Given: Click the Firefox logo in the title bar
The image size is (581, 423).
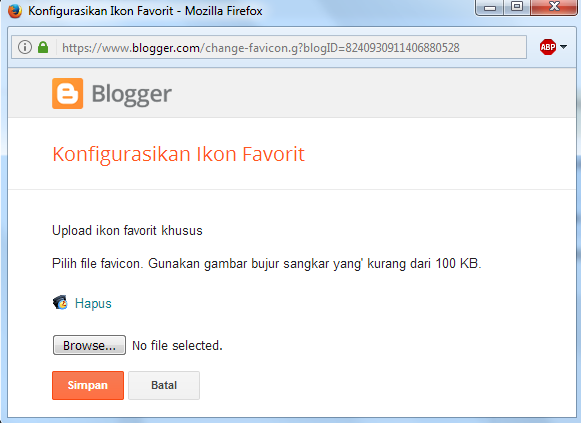Looking at the screenshot, I should click(15, 11).
